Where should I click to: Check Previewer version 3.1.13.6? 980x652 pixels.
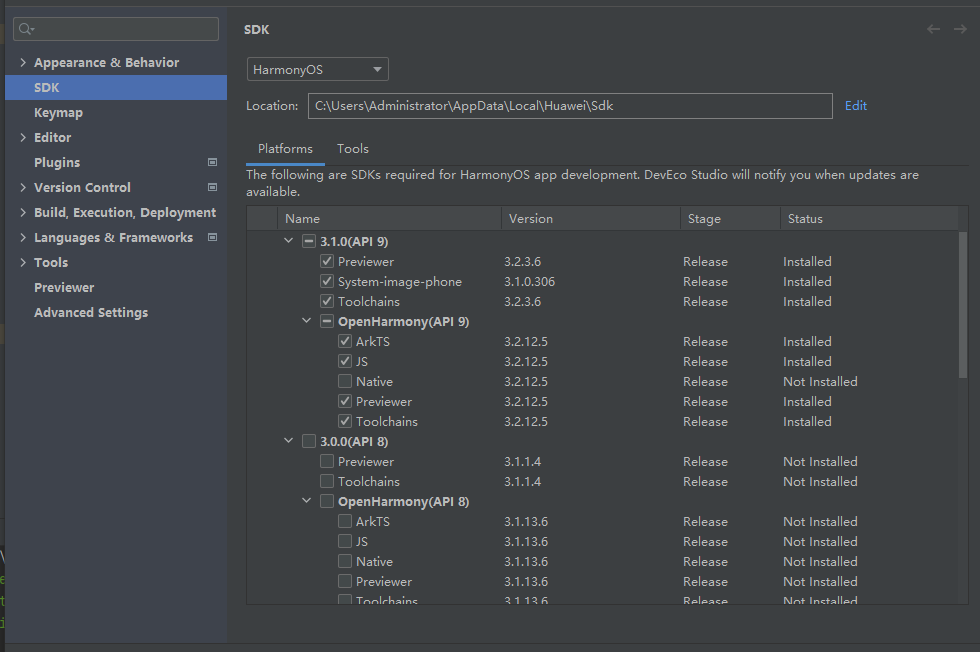point(345,581)
